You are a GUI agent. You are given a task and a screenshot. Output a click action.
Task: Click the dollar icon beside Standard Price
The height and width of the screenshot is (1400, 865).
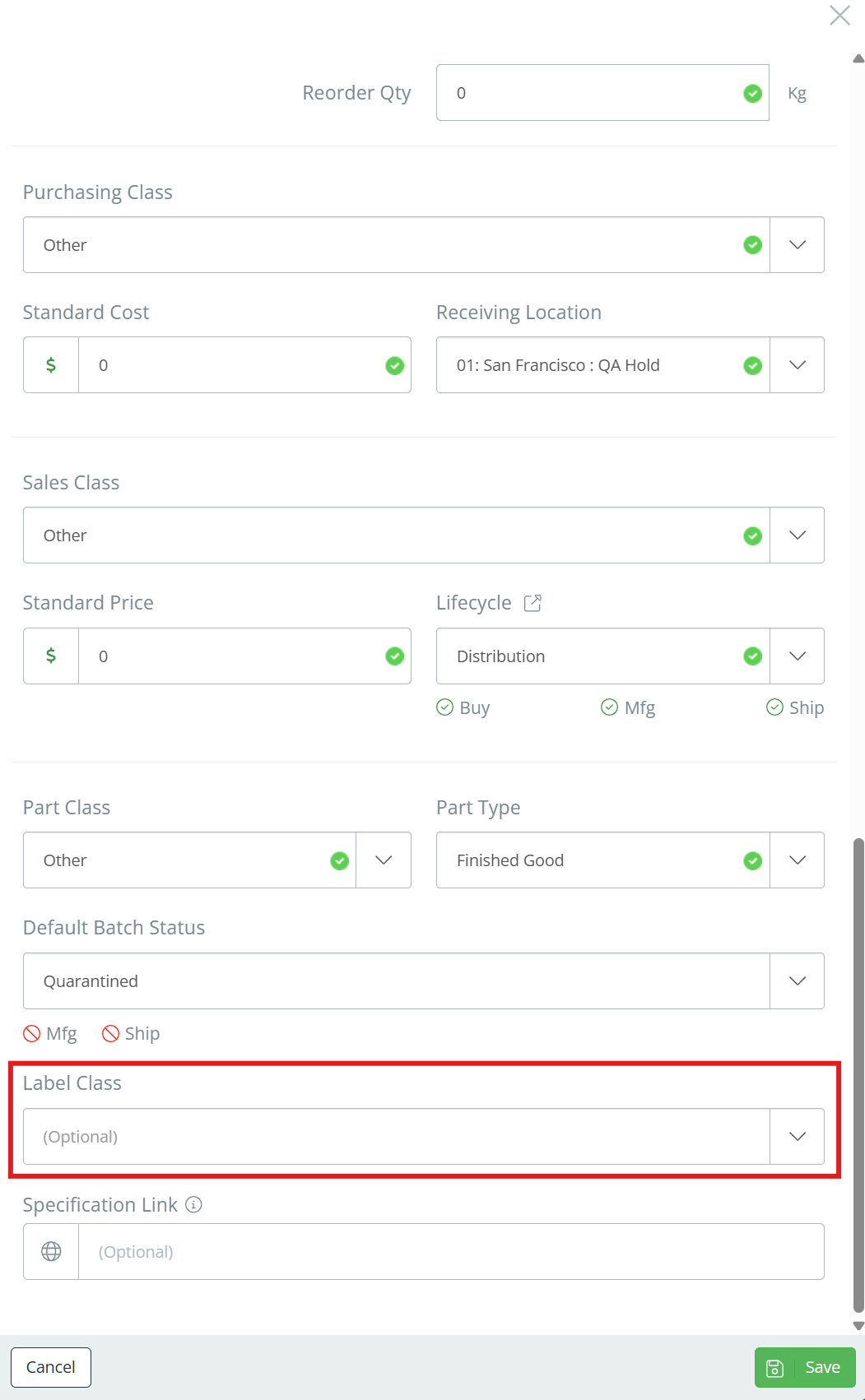pyautogui.click(x=51, y=656)
